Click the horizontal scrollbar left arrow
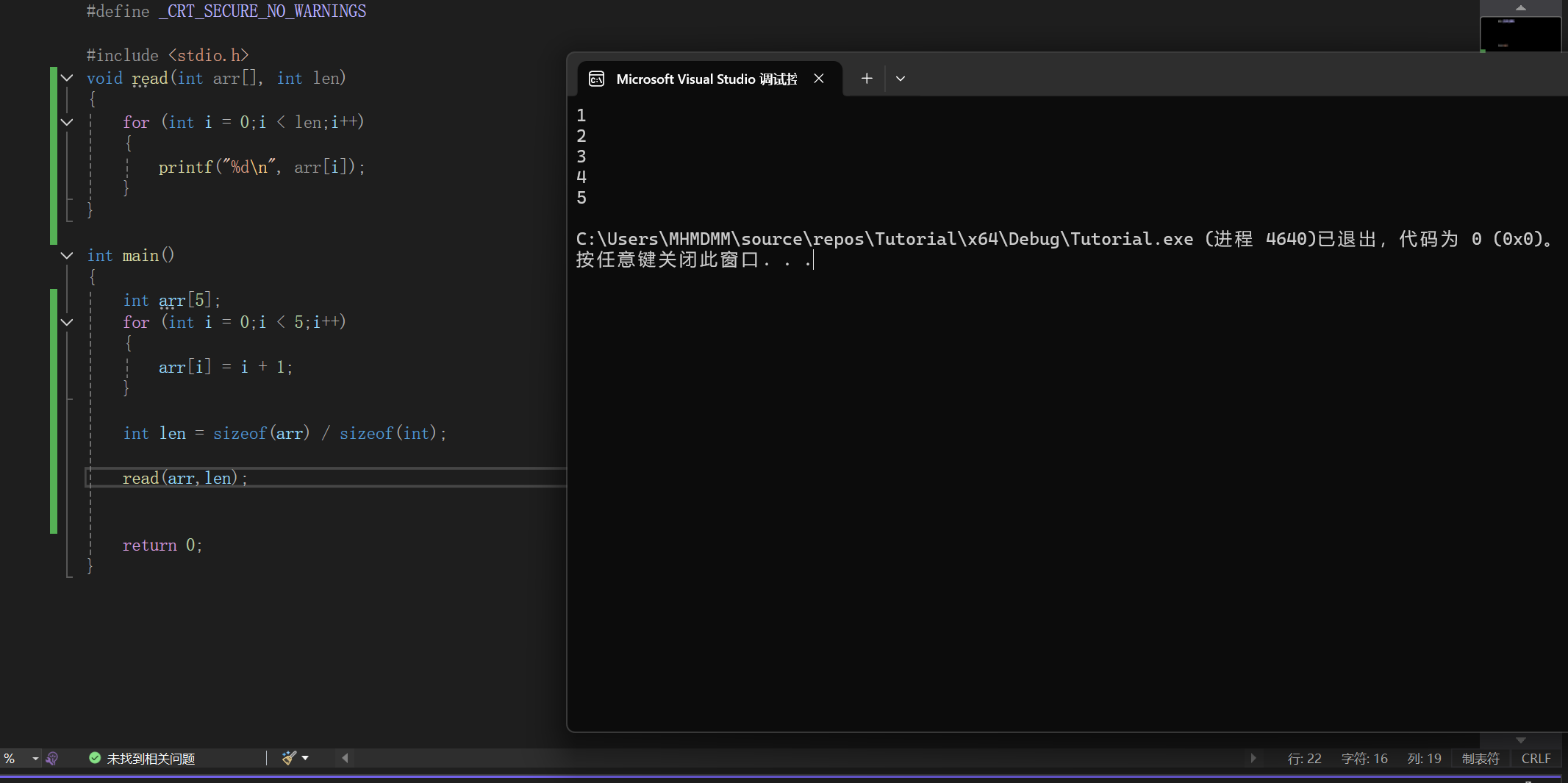The width and height of the screenshot is (1568, 783). click(345, 758)
